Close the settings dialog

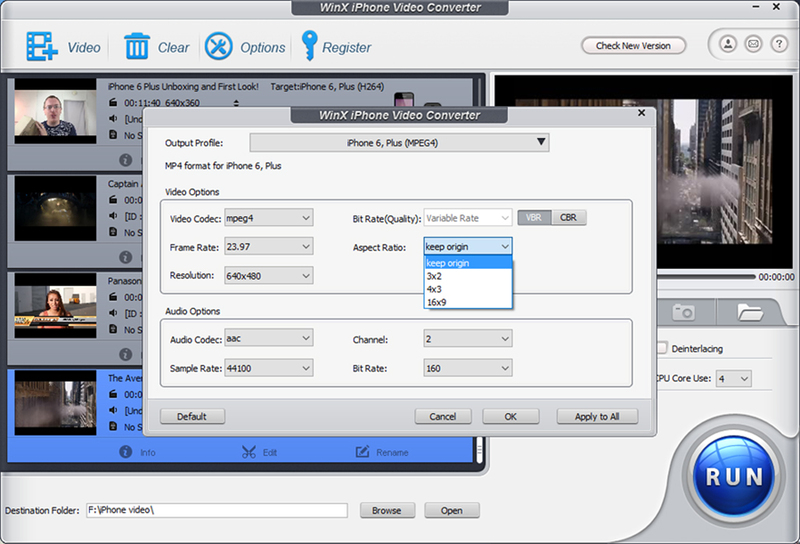pos(641,113)
